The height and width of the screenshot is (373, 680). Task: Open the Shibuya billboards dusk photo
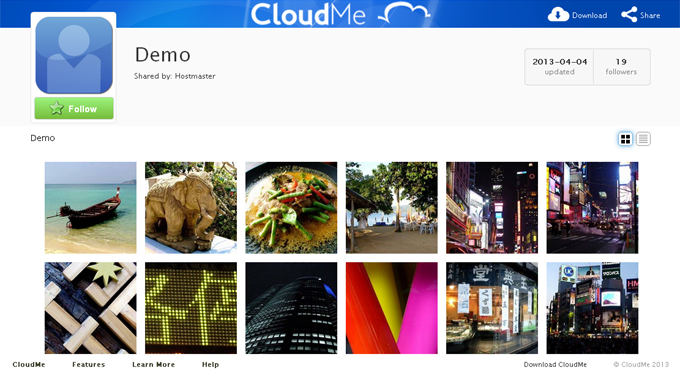click(x=592, y=308)
